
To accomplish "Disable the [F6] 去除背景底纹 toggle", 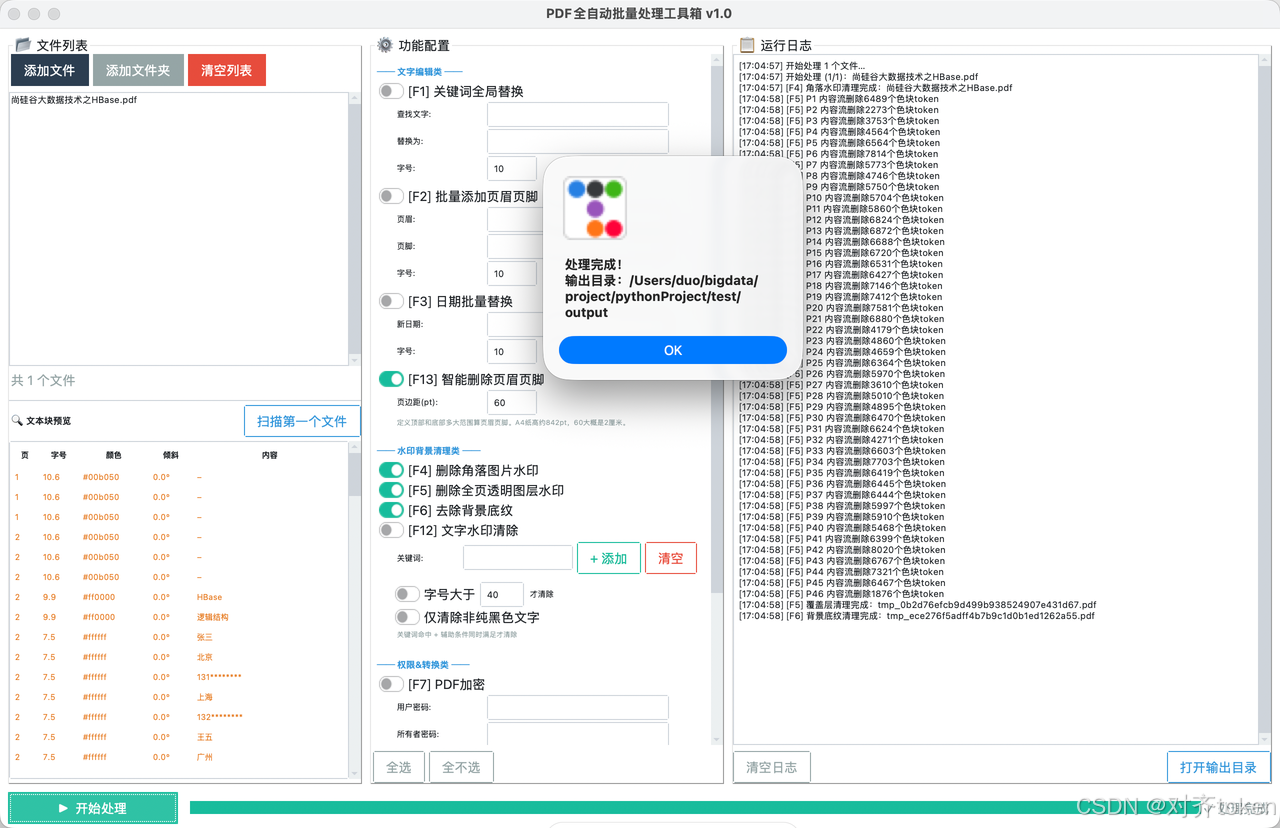I will tap(391, 510).
